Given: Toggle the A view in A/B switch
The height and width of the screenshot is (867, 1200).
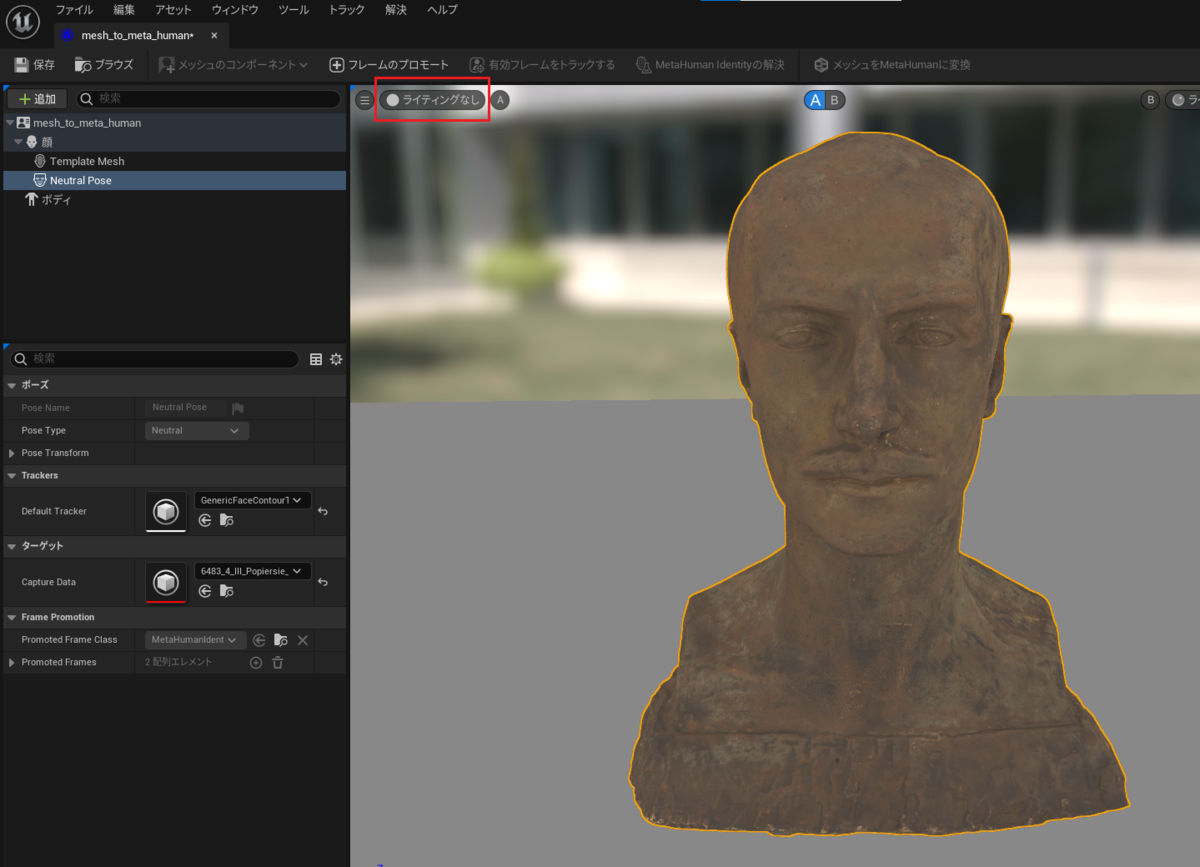Looking at the screenshot, I should coord(816,100).
